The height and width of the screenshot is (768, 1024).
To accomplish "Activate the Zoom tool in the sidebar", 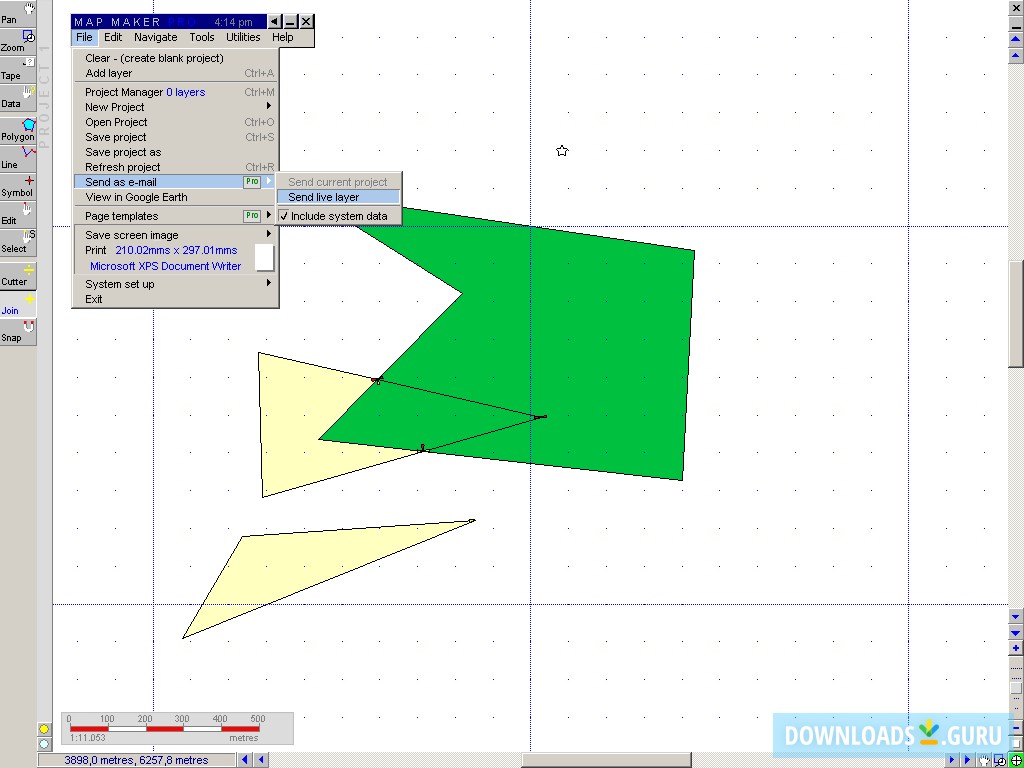I will 18,40.
